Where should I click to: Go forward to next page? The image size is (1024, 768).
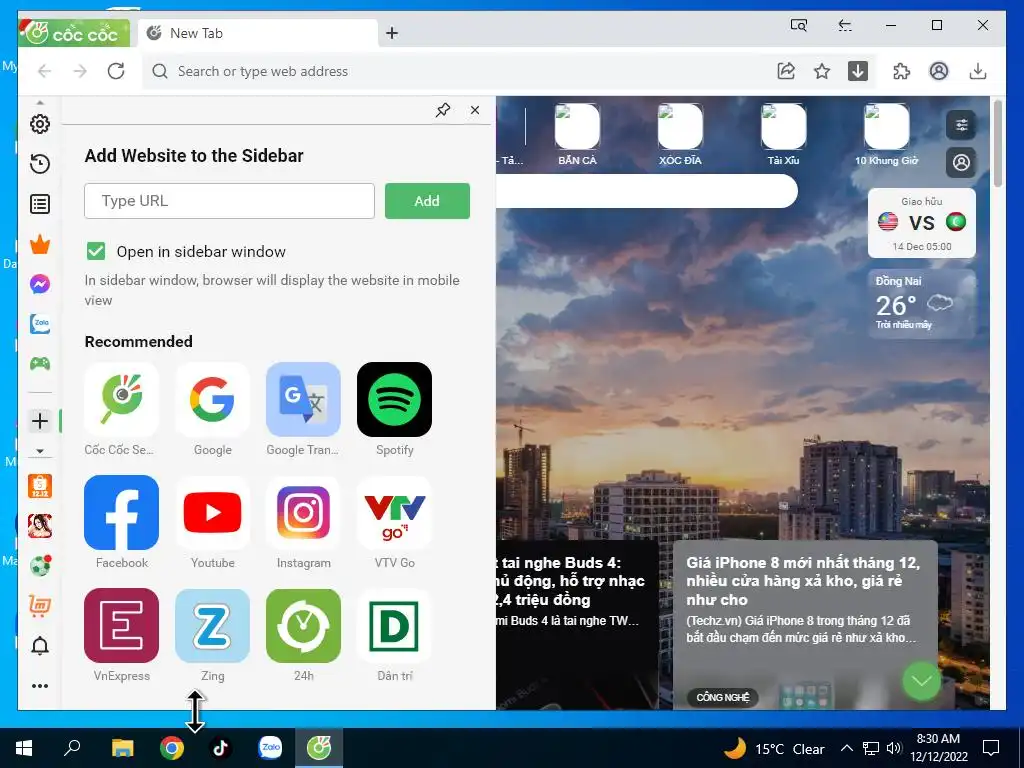click(80, 71)
